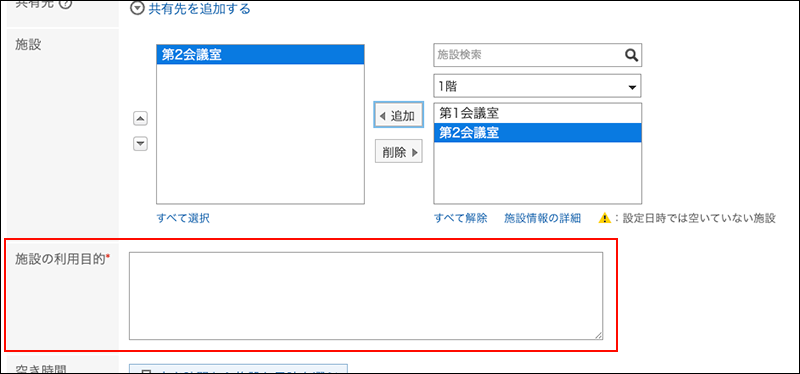Select 第2会議室 in the selected facilities list
Image resolution: width=800 pixels, height=374 pixels.
pyautogui.click(x=260, y=55)
